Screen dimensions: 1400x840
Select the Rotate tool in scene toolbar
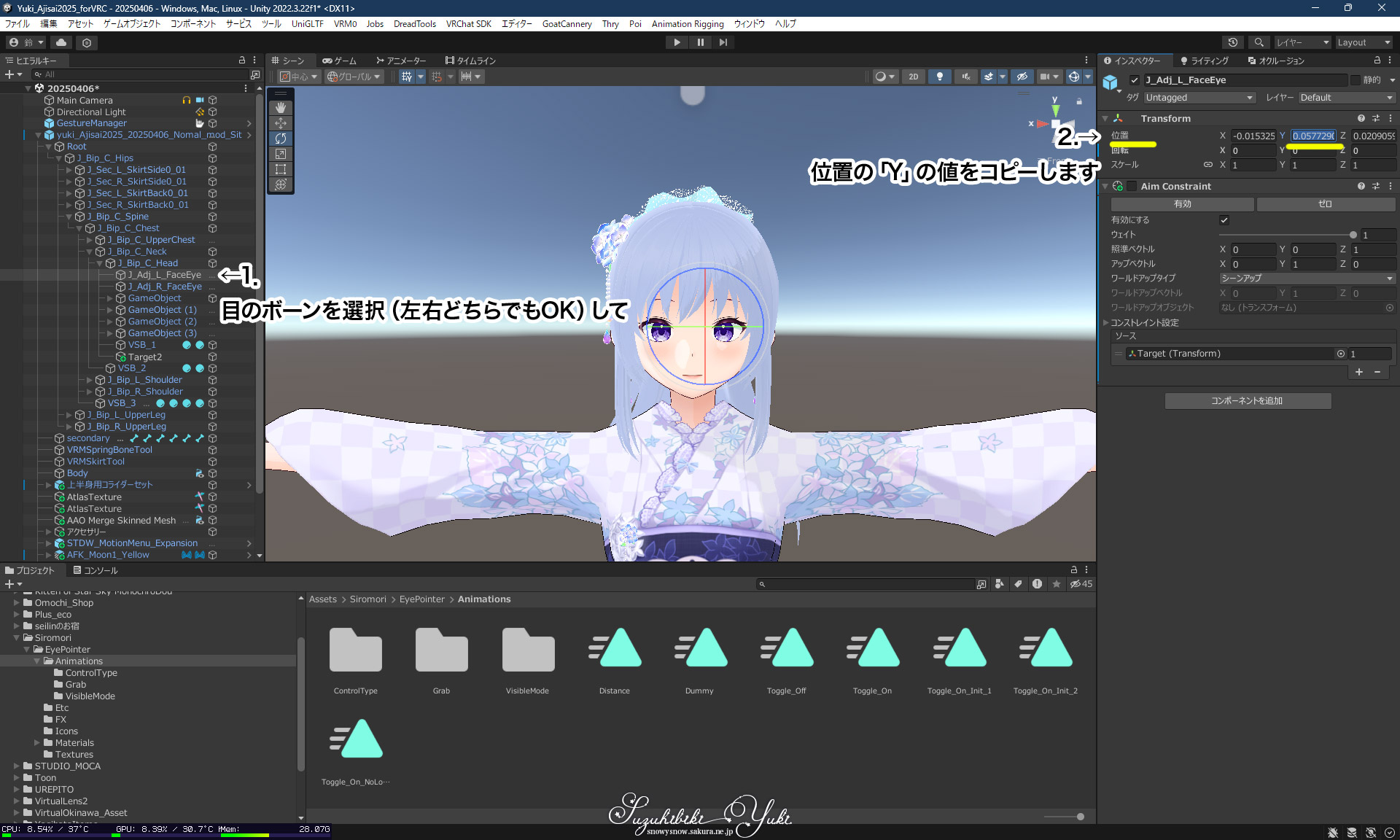tap(281, 138)
